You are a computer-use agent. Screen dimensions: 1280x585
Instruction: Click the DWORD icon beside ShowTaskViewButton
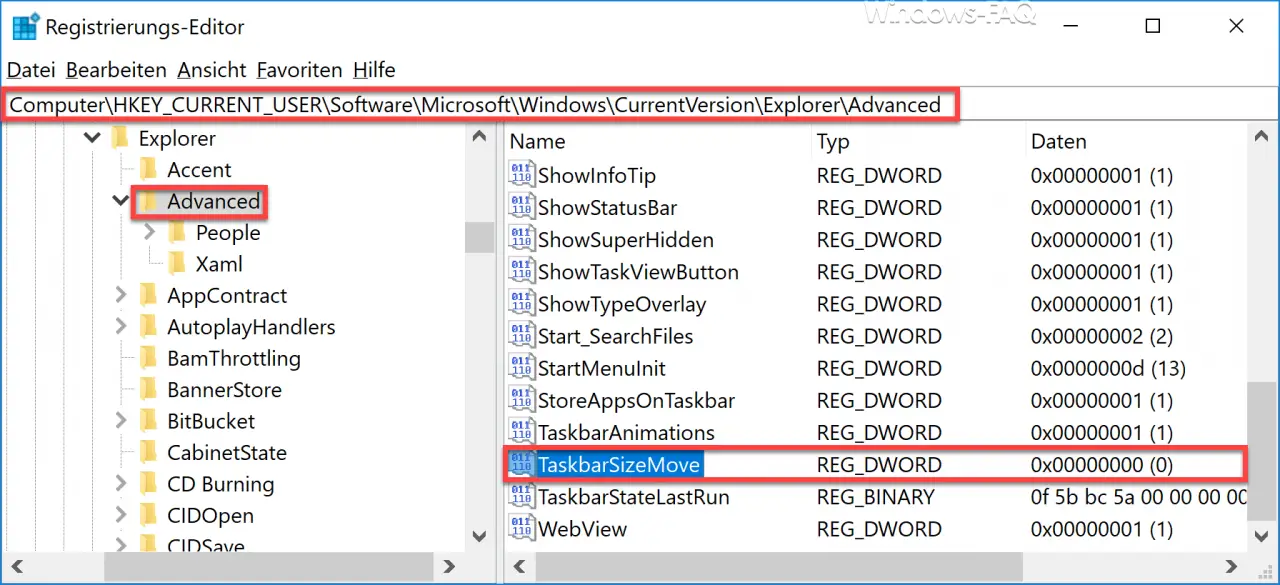(x=522, y=271)
